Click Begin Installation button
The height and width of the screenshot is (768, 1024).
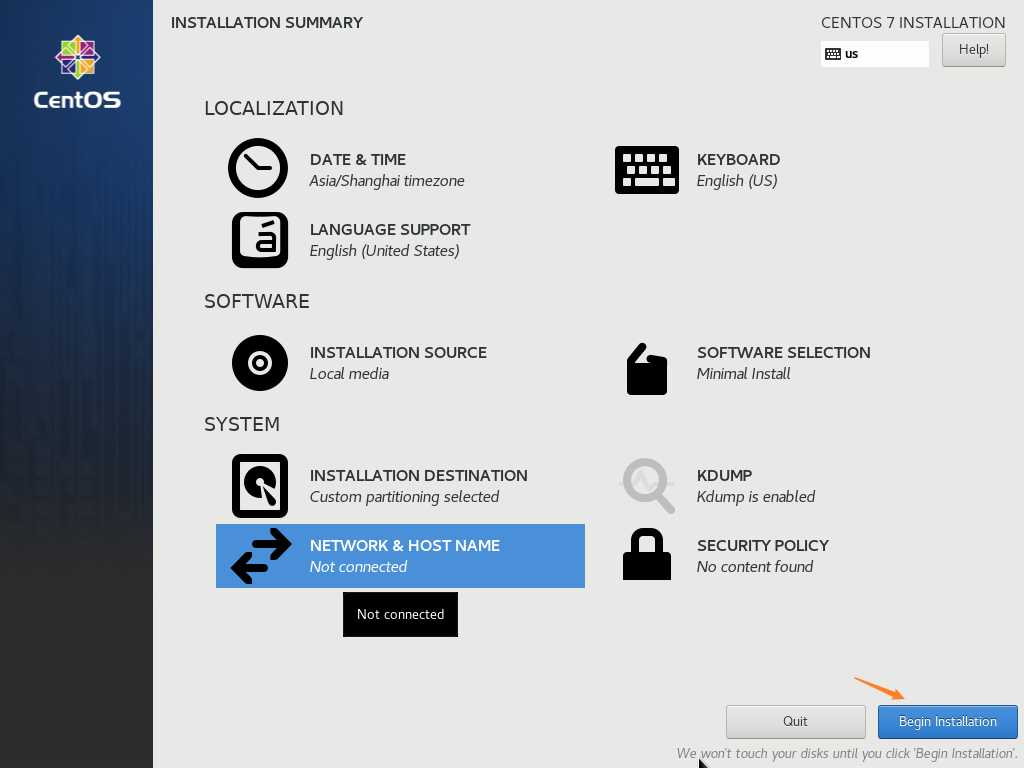click(948, 722)
